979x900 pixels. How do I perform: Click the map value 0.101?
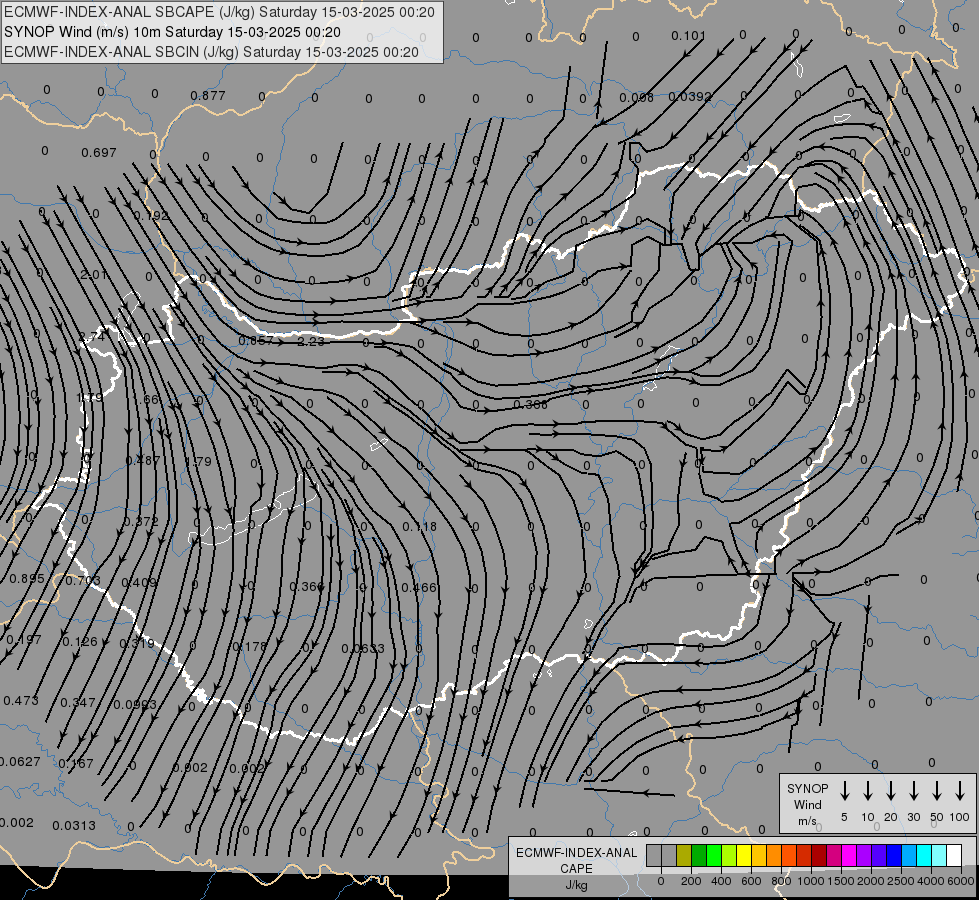click(x=688, y=36)
